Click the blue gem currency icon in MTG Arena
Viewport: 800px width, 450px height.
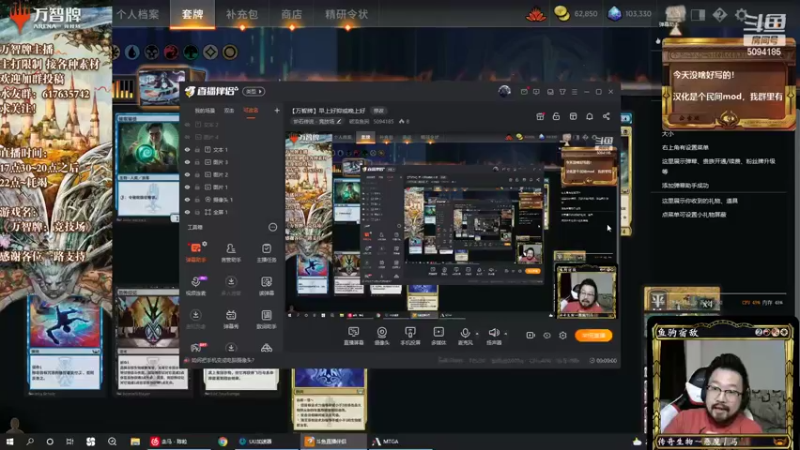coord(614,14)
